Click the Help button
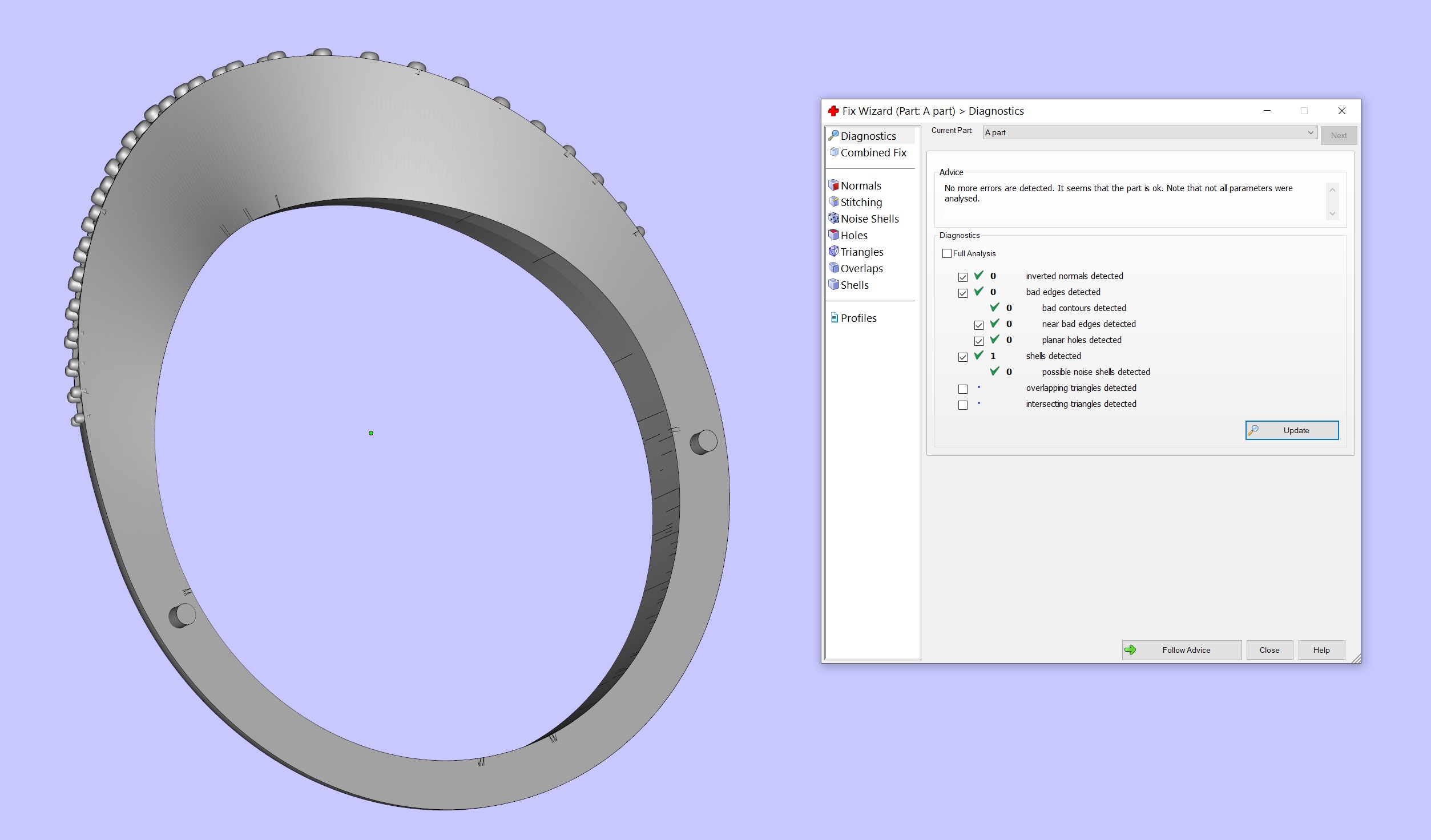This screenshot has height=840, width=1431. pos(1321,650)
